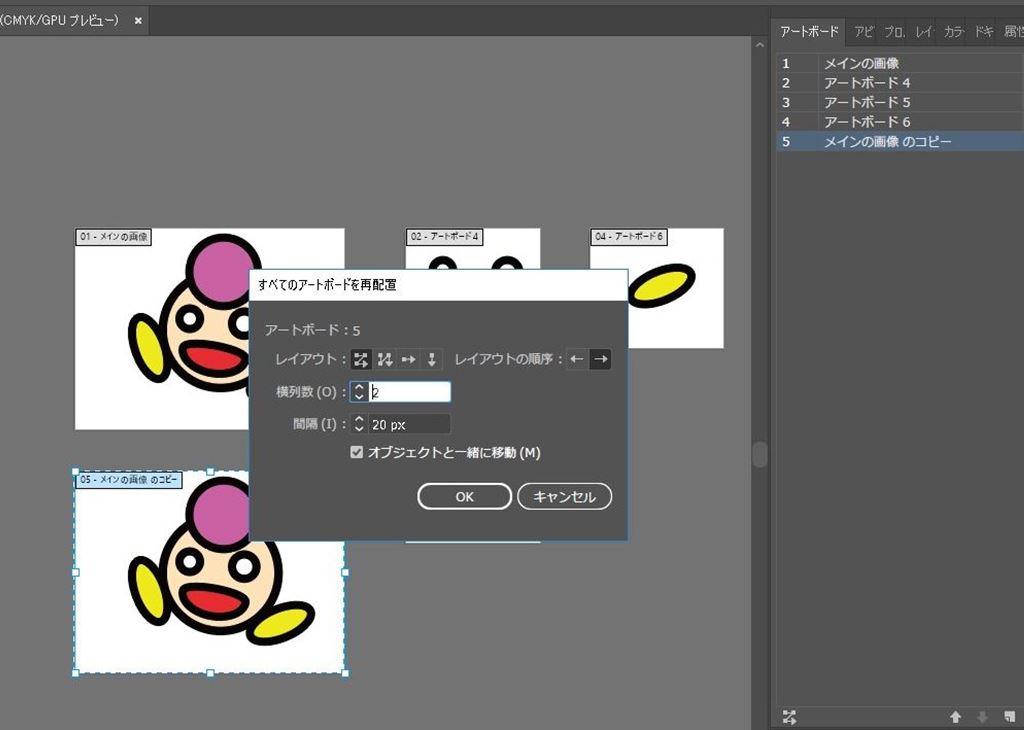Click rearrange all artboards icon in panel footer
This screenshot has width=1024, height=730.
pos(790,716)
